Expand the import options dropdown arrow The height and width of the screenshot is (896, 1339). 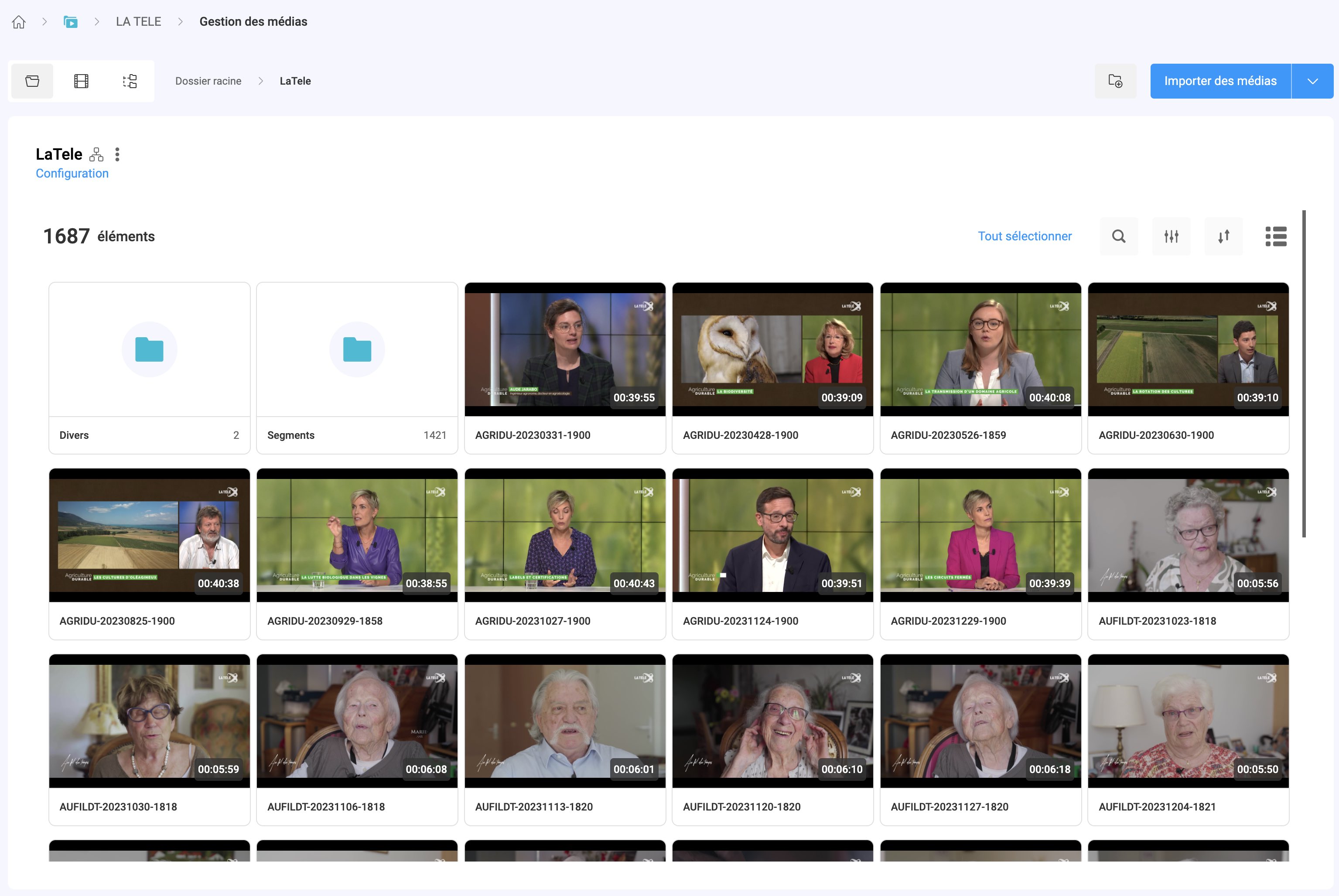click(1312, 81)
